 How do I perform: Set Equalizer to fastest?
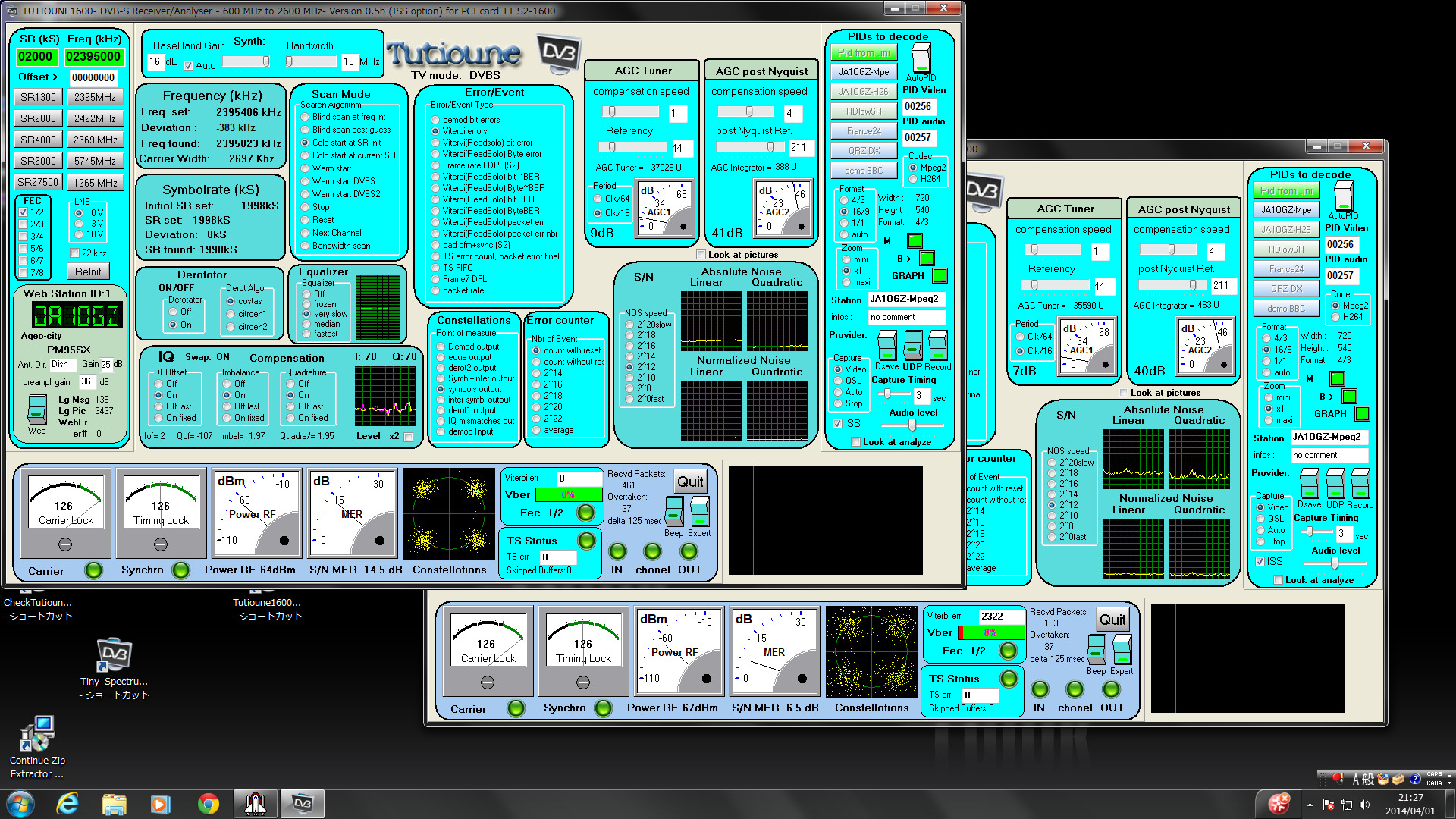point(306,334)
